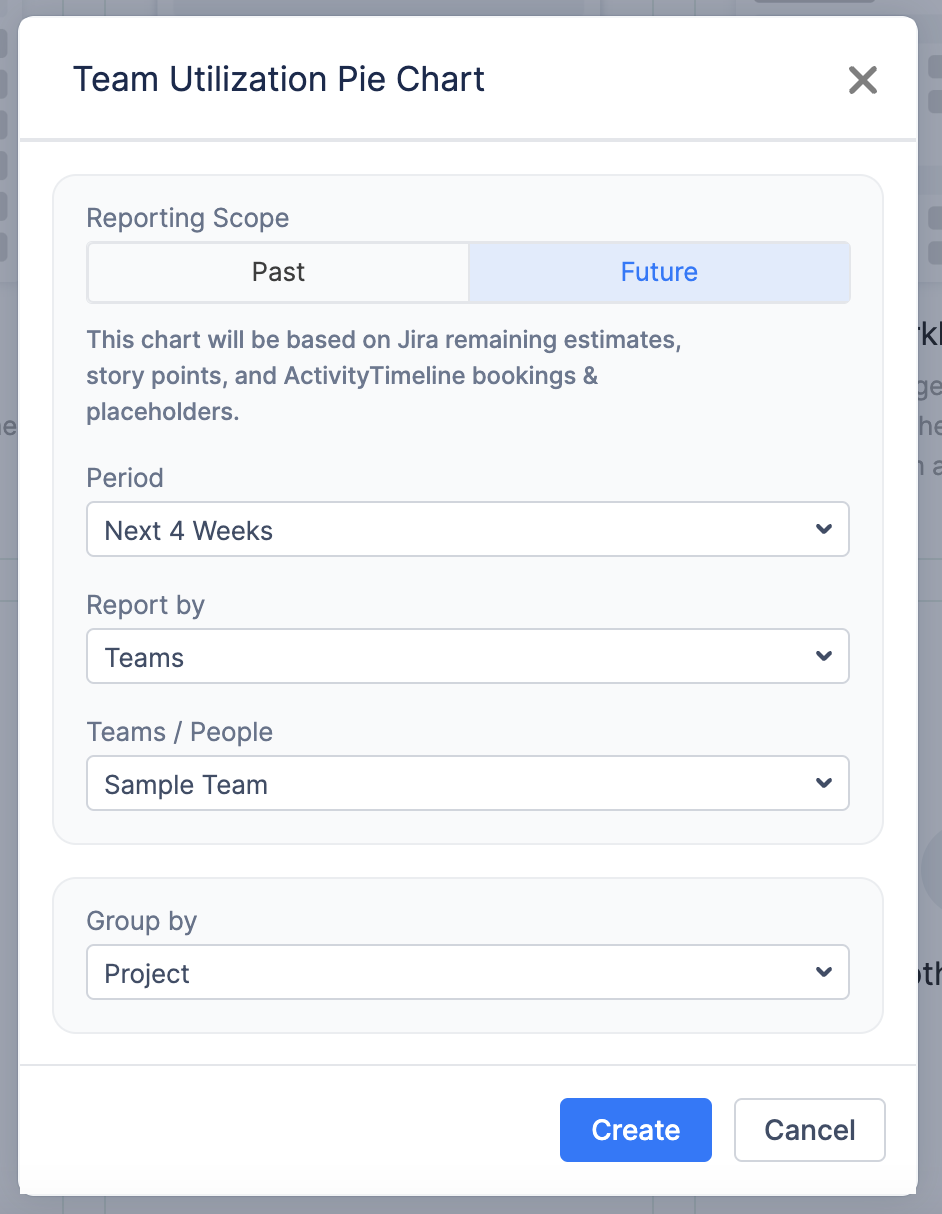This screenshot has width=942, height=1214.
Task: Click the Teams / People field label
Action: (x=180, y=732)
